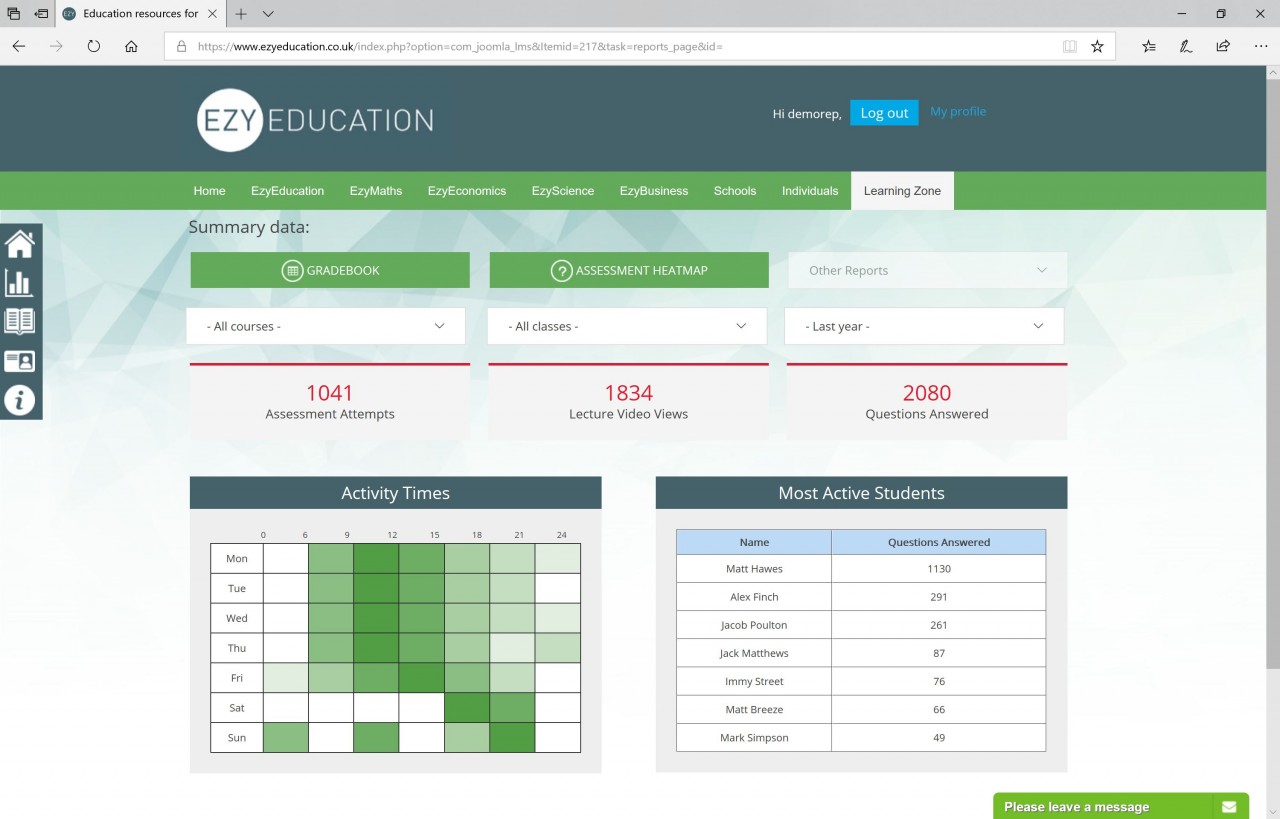This screenshot has height=819, width=1280.
Task: Click the 2080 Questions Answered card
Action: tap(927, 402)
